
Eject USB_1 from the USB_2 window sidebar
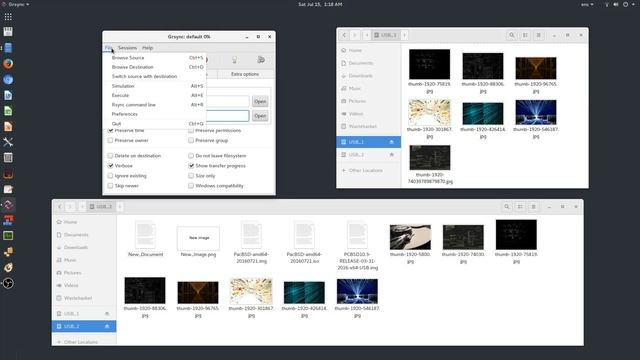coord(107,314)
